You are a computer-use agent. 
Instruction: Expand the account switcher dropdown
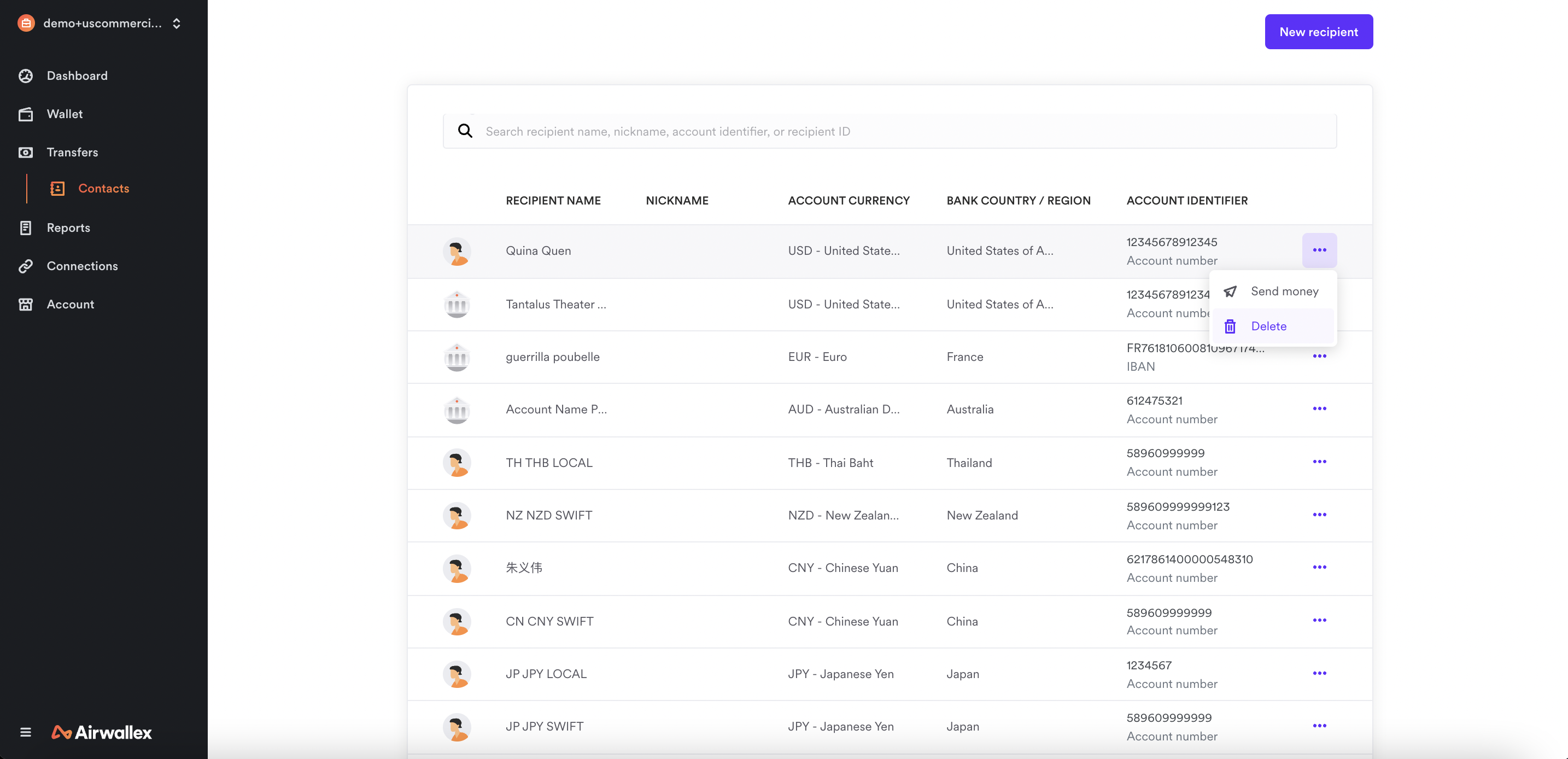pos(177,24)
